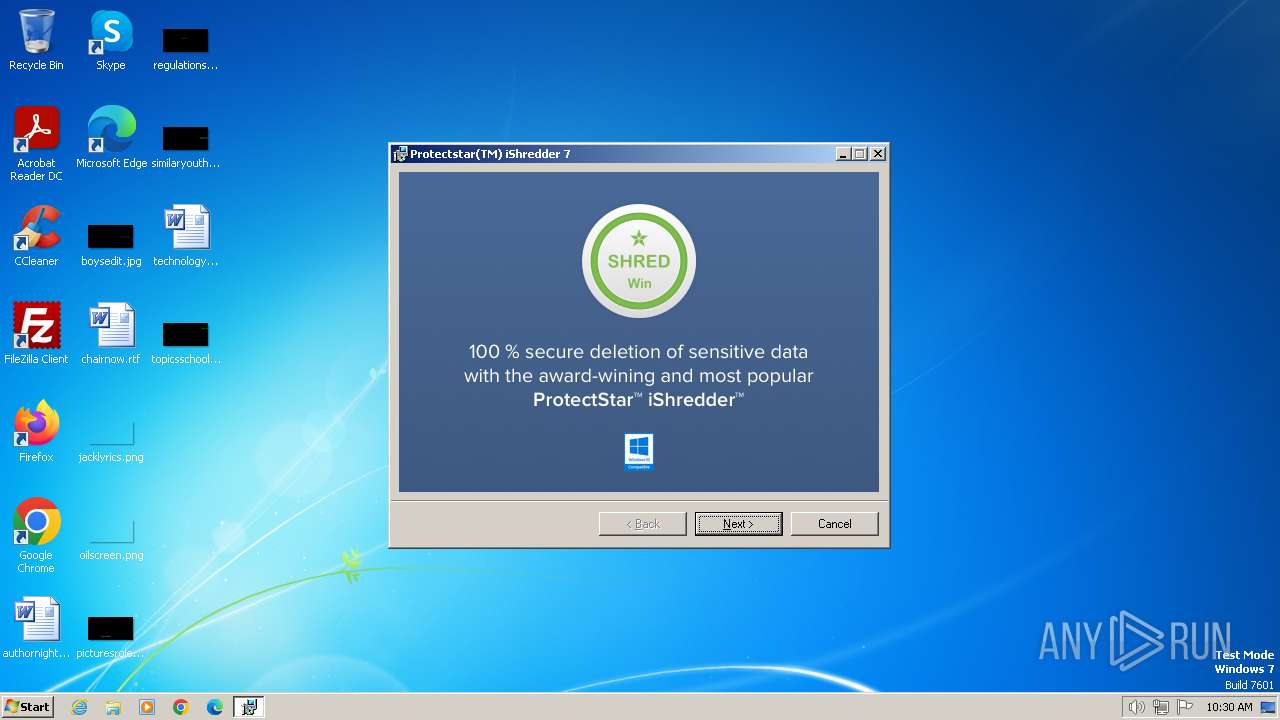Select oilscreen.png on the desktop

(111, 539)
